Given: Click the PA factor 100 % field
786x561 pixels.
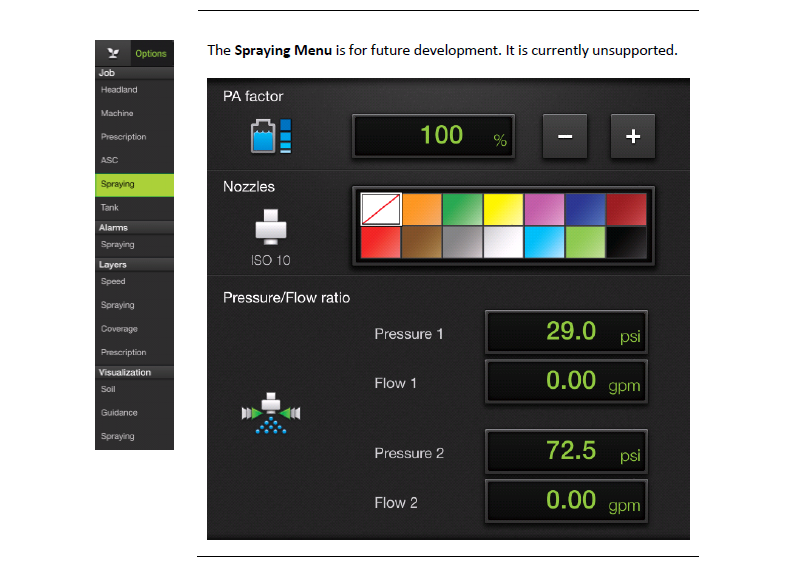Looking at the screenshot, I should point(434,136).
